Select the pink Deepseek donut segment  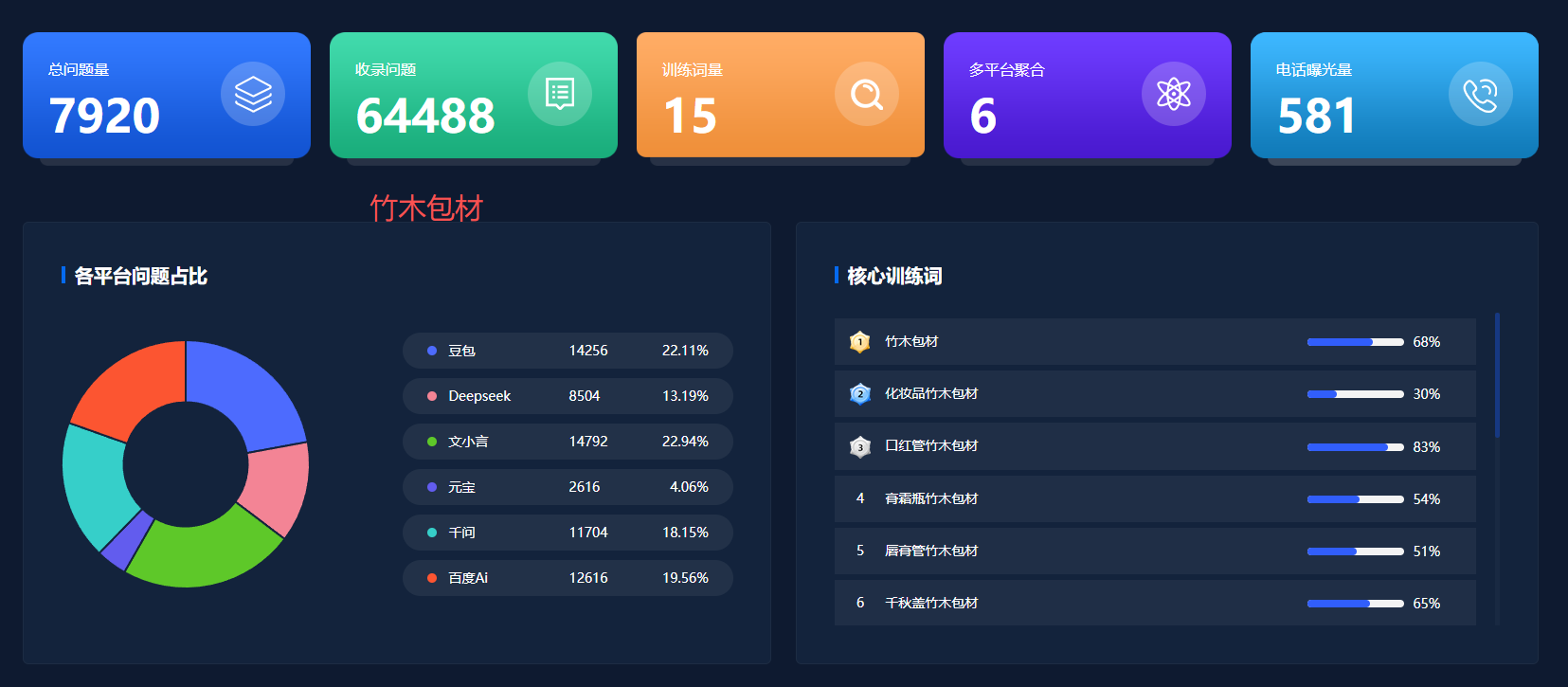click(x=278, y=489)
